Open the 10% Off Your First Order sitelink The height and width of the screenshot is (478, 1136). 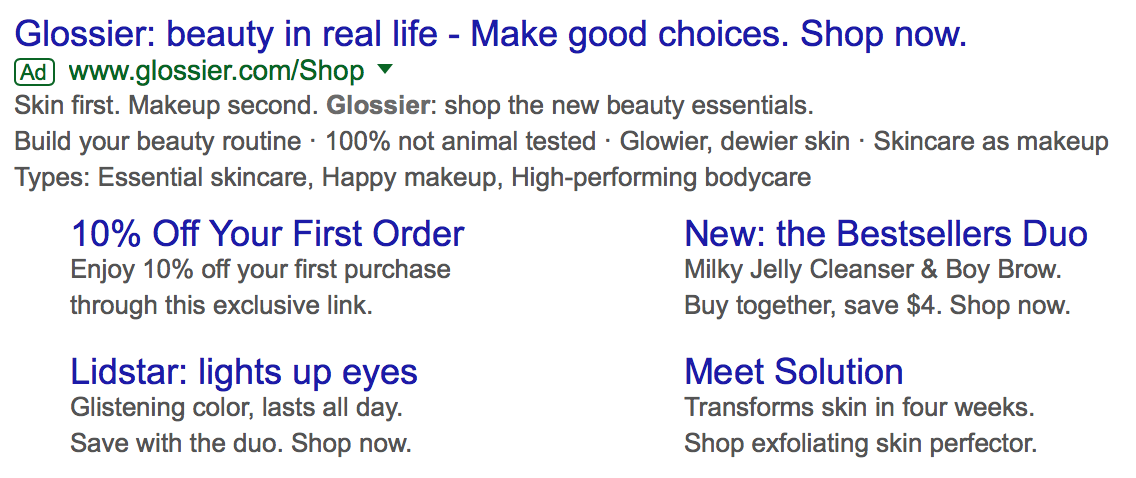pos(267,234)
